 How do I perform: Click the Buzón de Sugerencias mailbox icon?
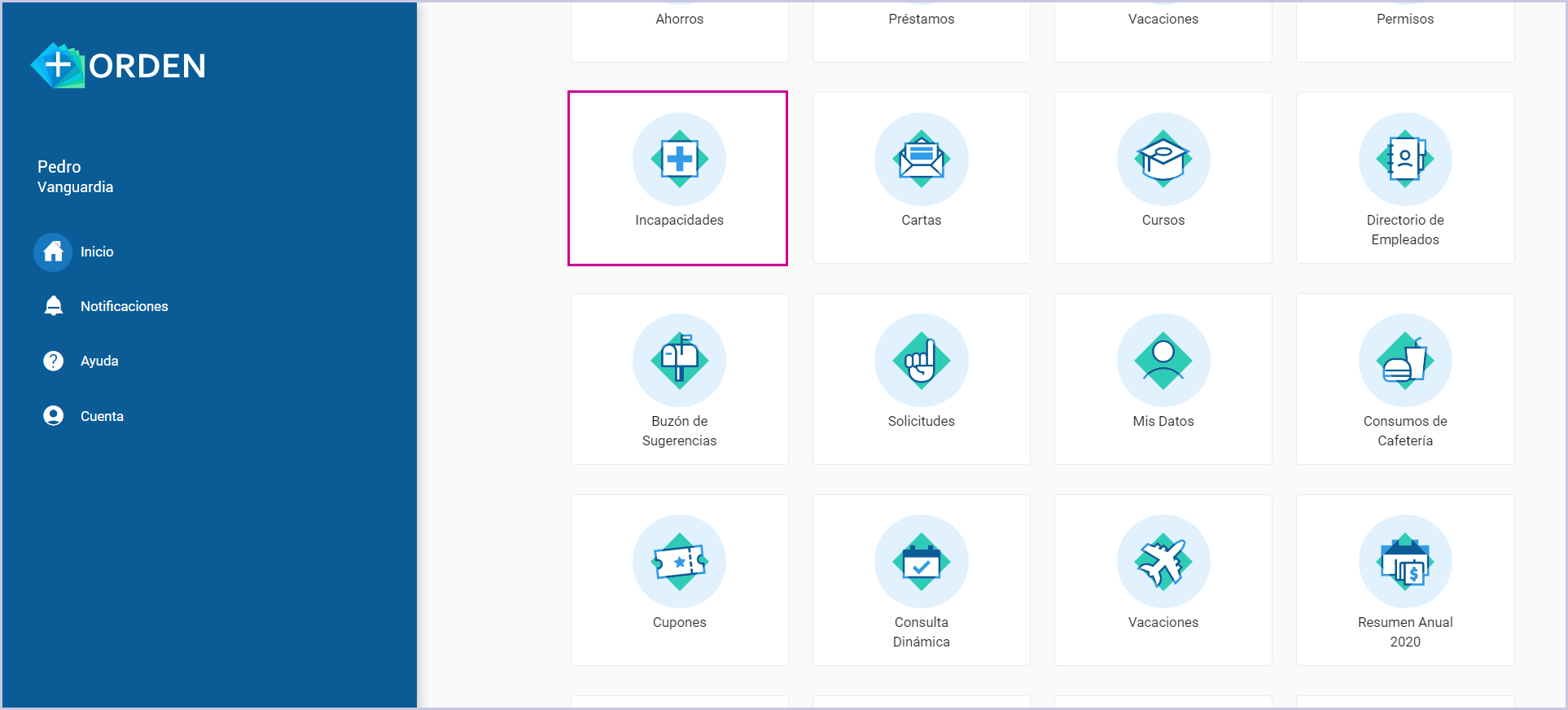point(679,360)
